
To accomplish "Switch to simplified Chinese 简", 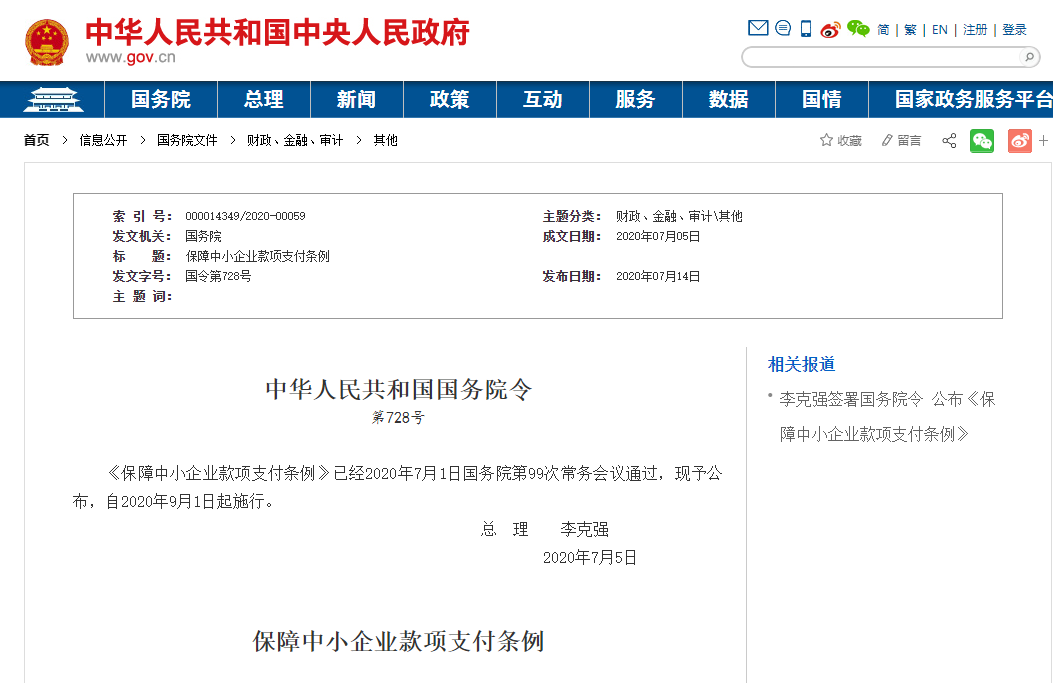I will pos(883,30).
